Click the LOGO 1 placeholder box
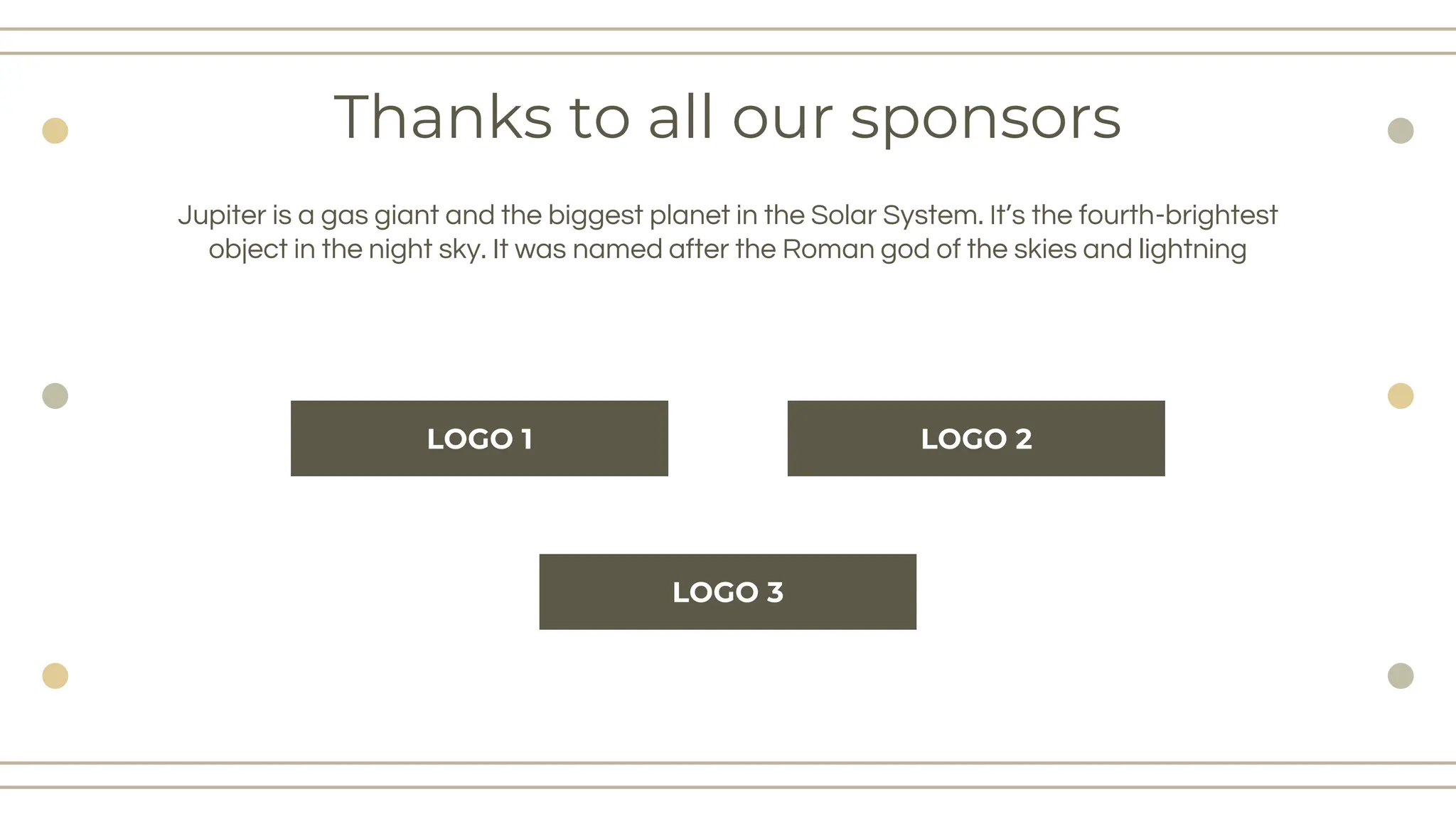The height and width of the screenshot is (819, 1456). tap(479, 439)
